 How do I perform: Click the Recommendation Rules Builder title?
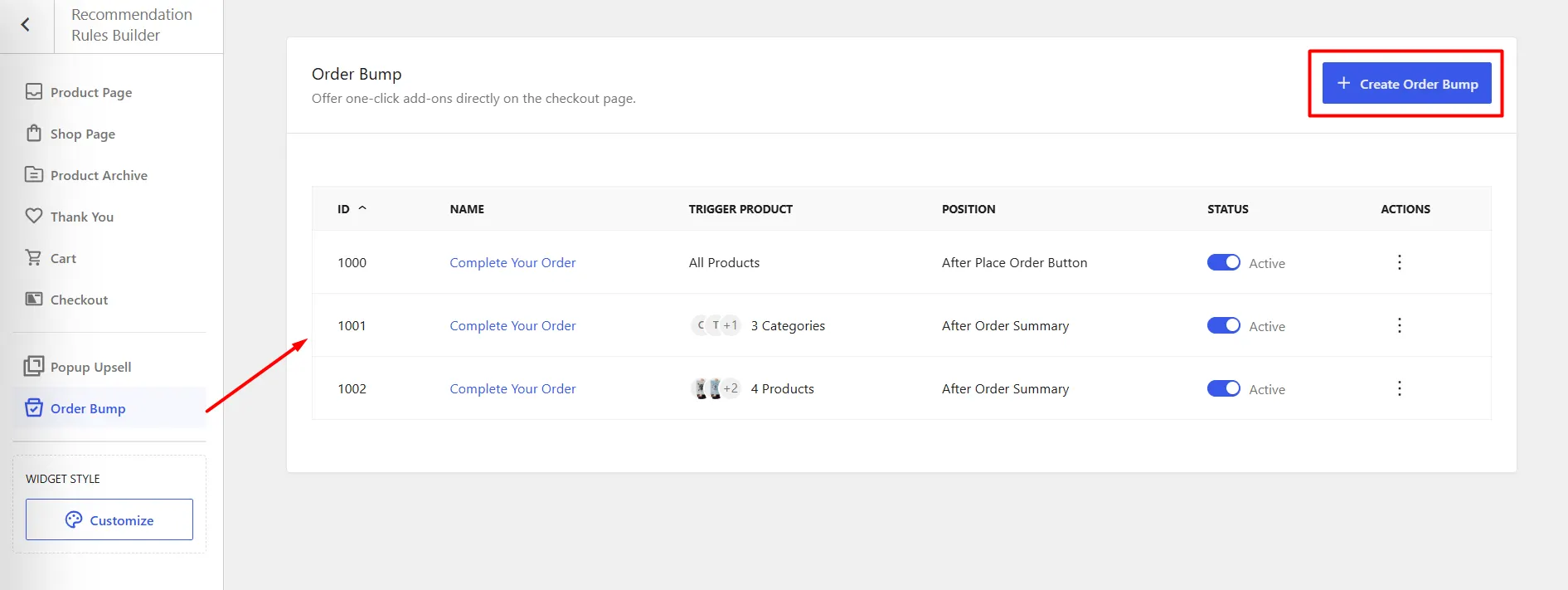point(132,25)
